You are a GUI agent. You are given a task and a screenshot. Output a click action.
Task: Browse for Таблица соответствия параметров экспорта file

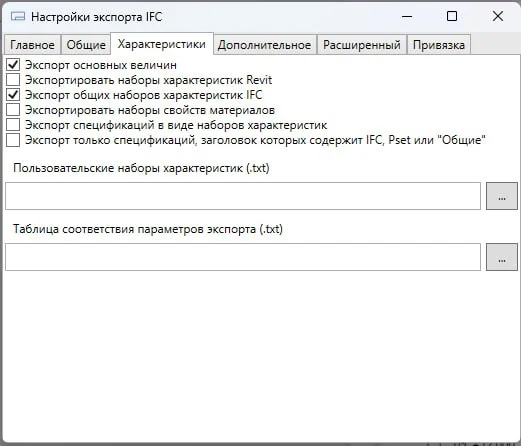[x=502, y=257]
